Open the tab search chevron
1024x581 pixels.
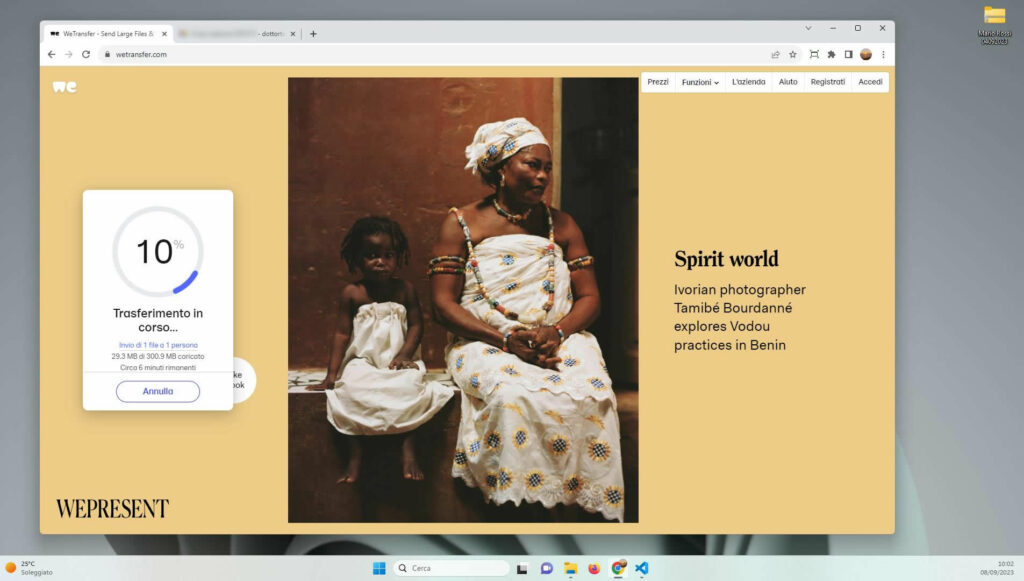[x=808, y=28]
